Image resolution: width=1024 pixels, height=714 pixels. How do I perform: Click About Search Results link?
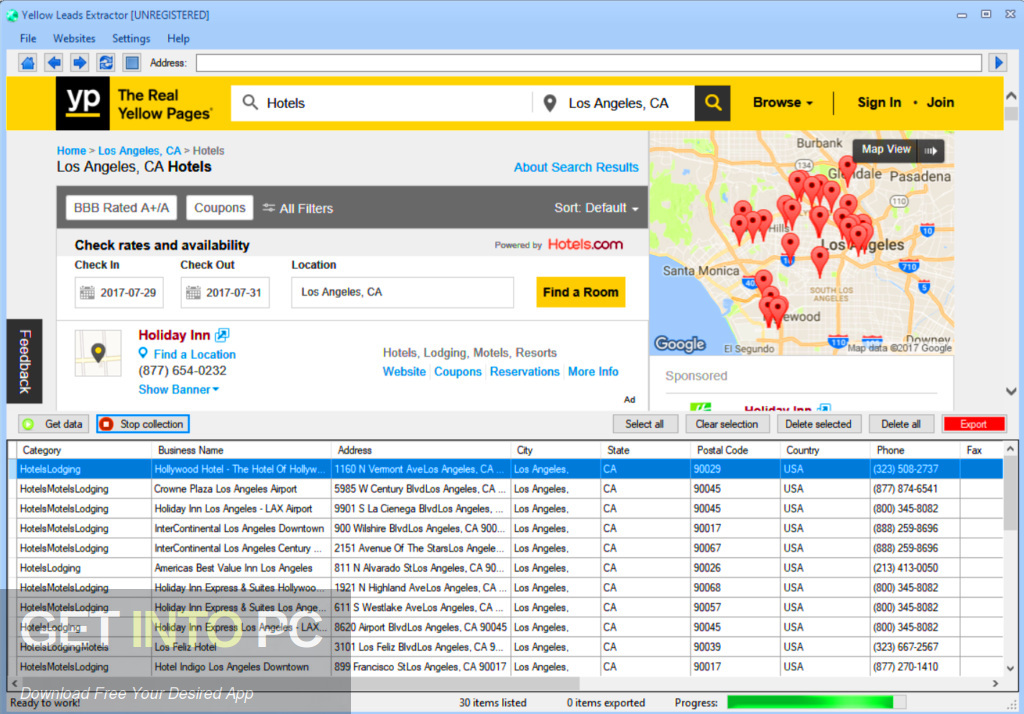575,167
